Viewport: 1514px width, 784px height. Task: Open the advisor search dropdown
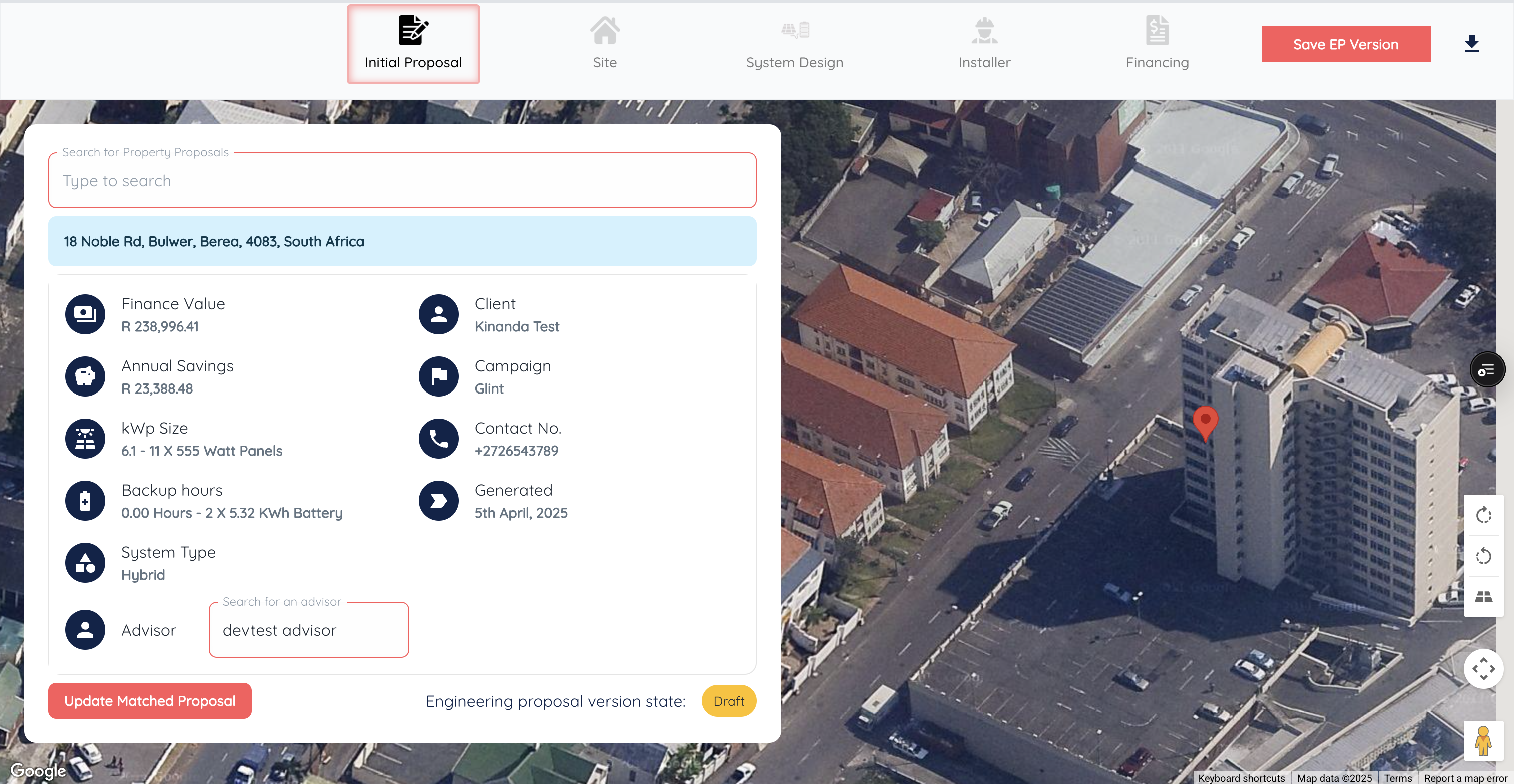tap(308, 630)
